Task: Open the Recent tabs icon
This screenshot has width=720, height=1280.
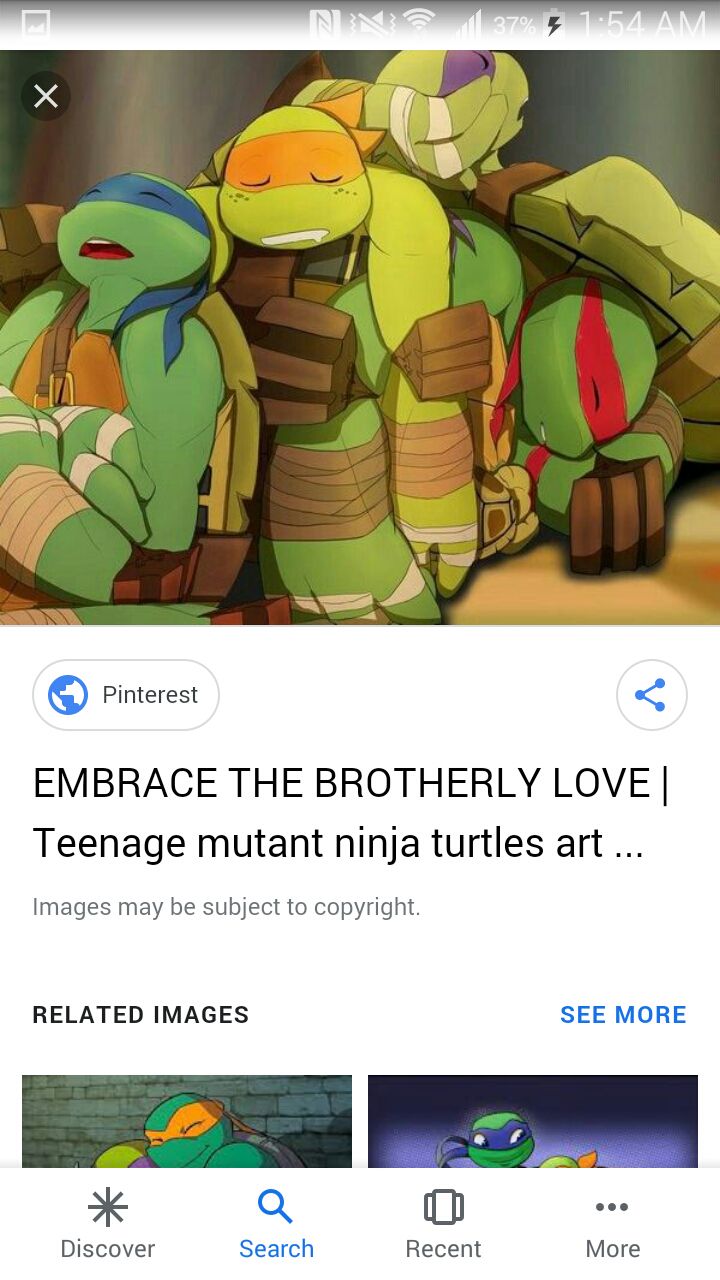Action: tap(444, 1207)
